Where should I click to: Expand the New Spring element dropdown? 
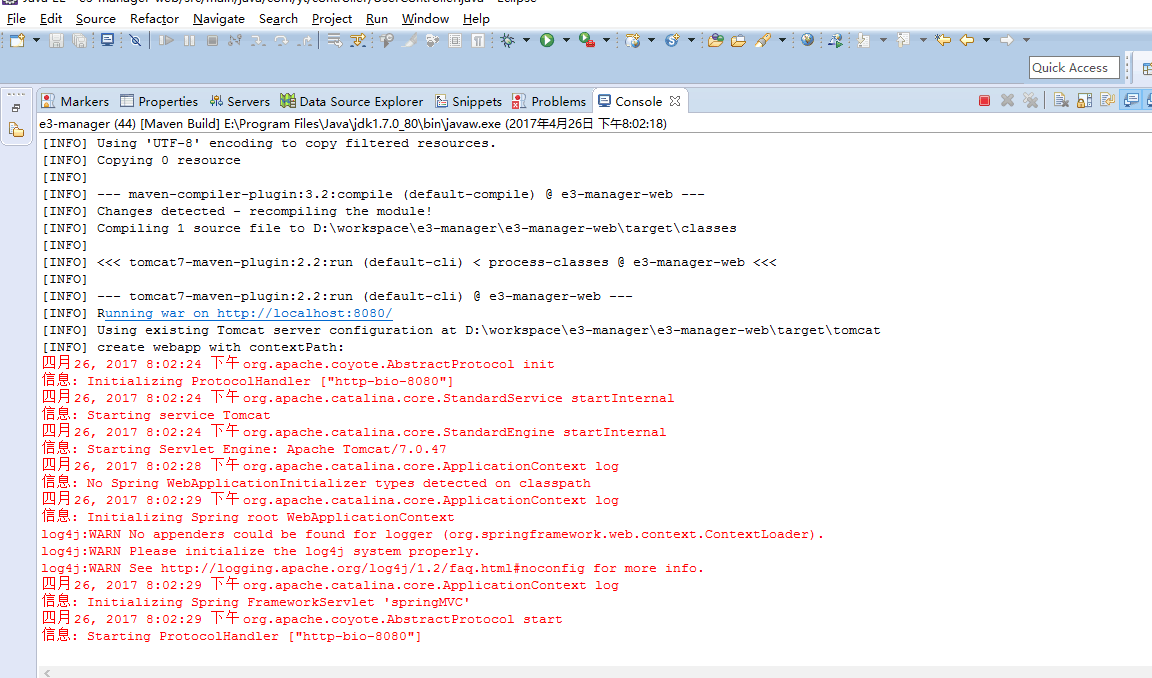pyautogui.click(x=691, y=40)
